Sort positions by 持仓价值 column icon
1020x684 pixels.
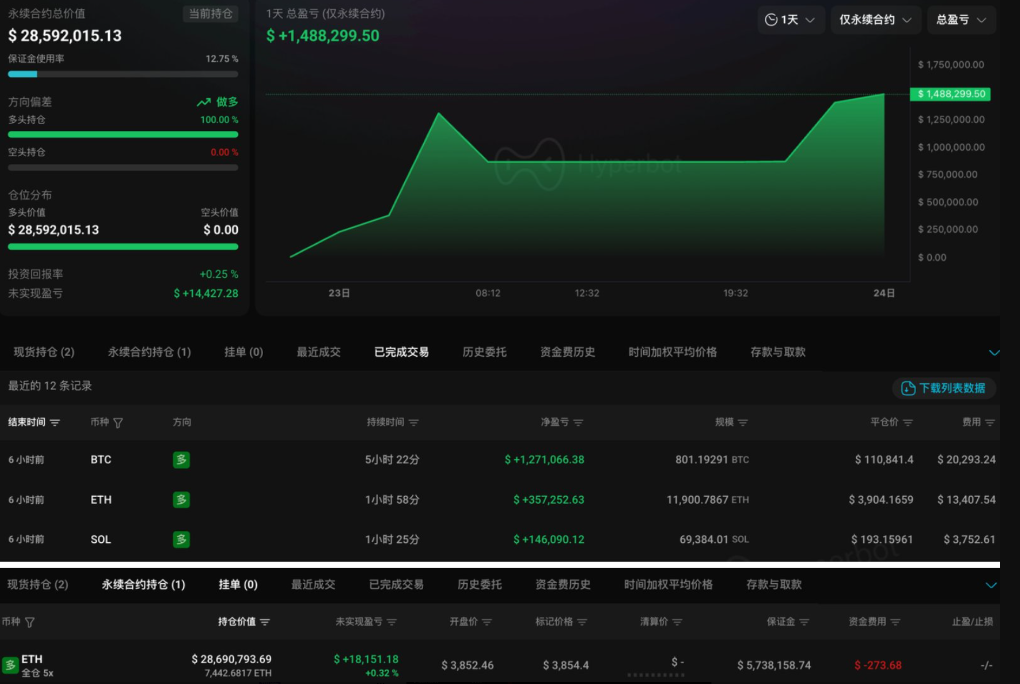(265, 622)
